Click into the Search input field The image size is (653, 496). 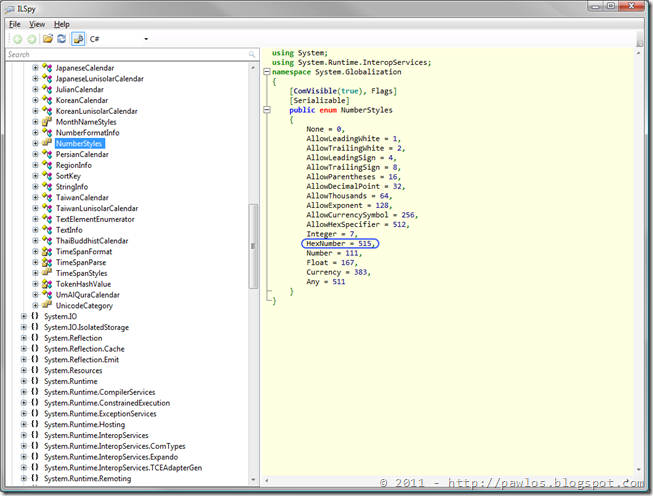click(x=127, y=55)
